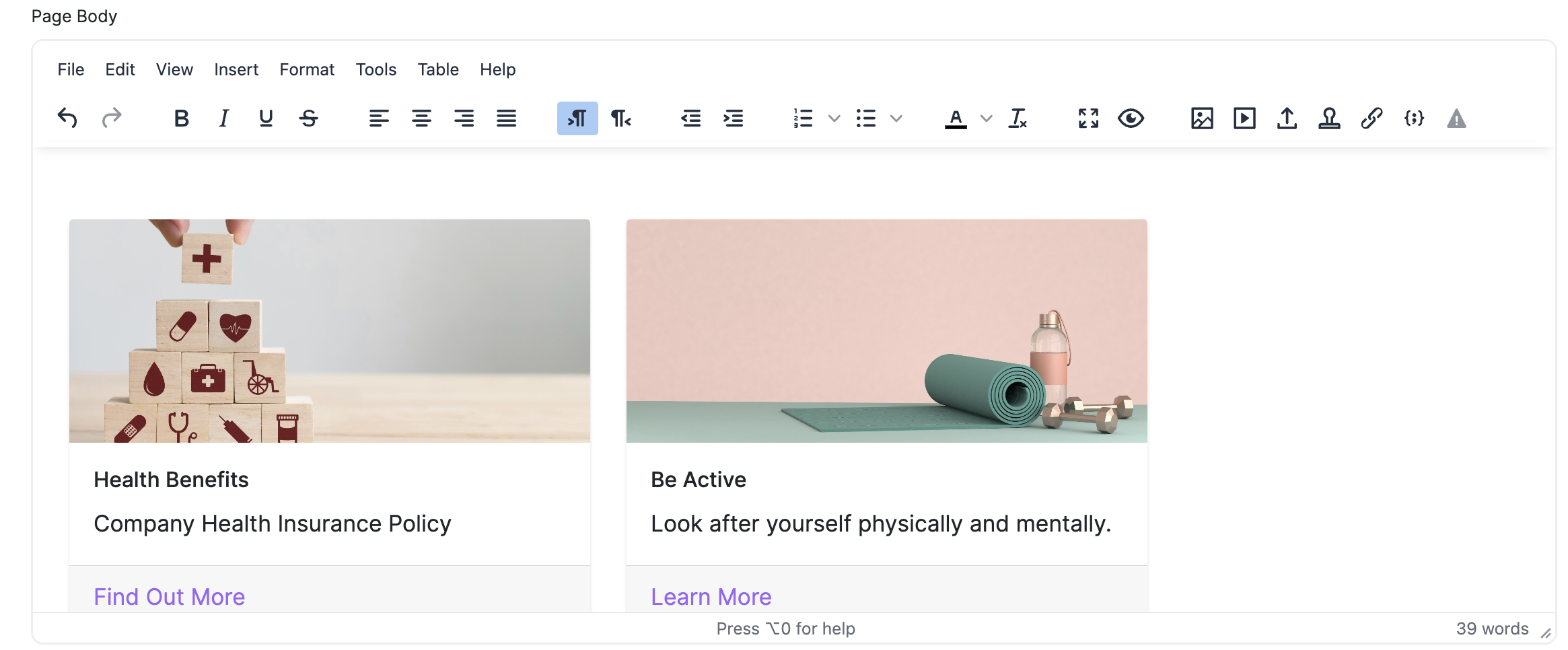
Task: Click the warning triangle icon
Action: click(x=1456, y=118)
